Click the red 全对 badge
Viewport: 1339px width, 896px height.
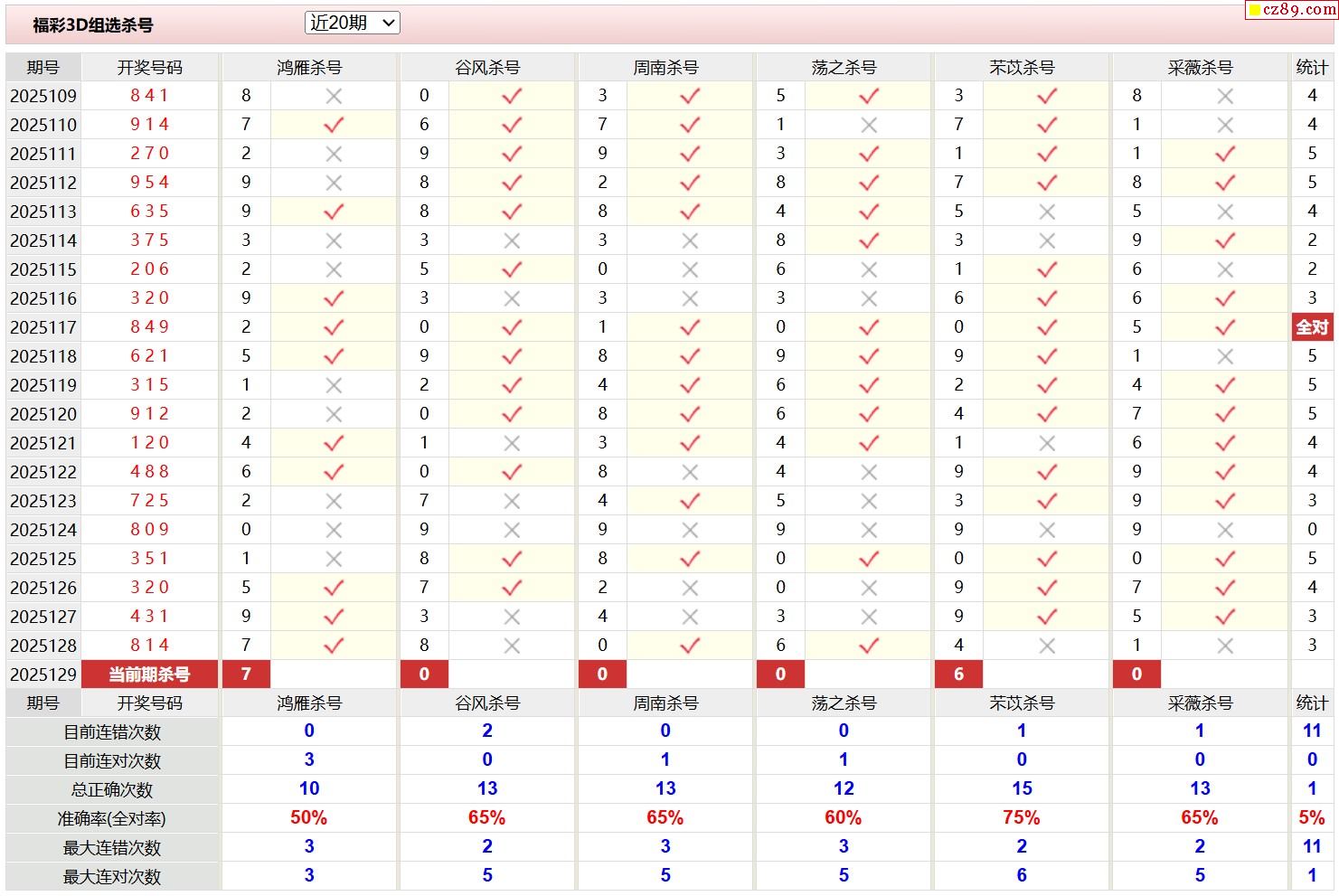coord(1312,327)
